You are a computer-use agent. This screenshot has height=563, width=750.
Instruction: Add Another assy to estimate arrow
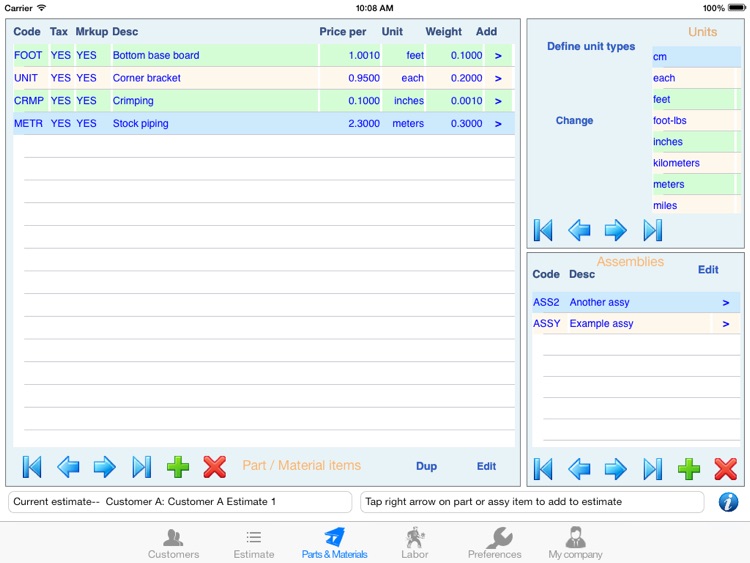pos(726,302)
